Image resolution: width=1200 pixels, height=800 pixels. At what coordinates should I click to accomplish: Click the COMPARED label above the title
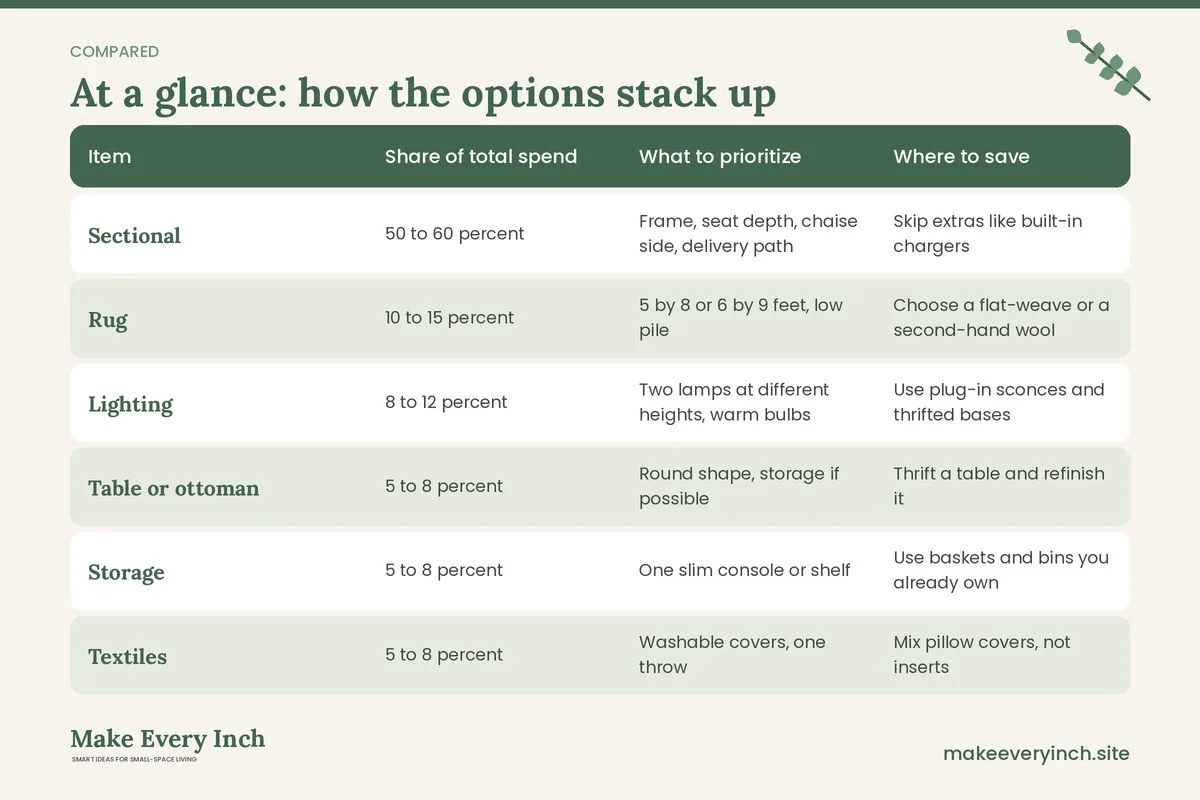tap(114, 52)
